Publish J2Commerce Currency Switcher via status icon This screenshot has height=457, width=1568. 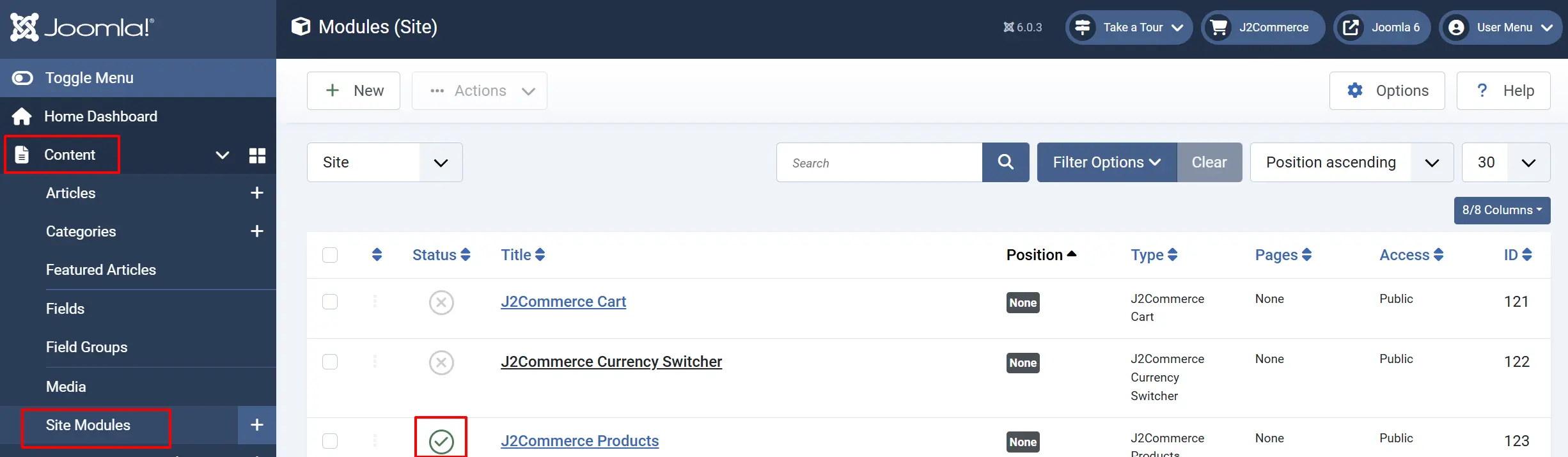pos(441,362)
